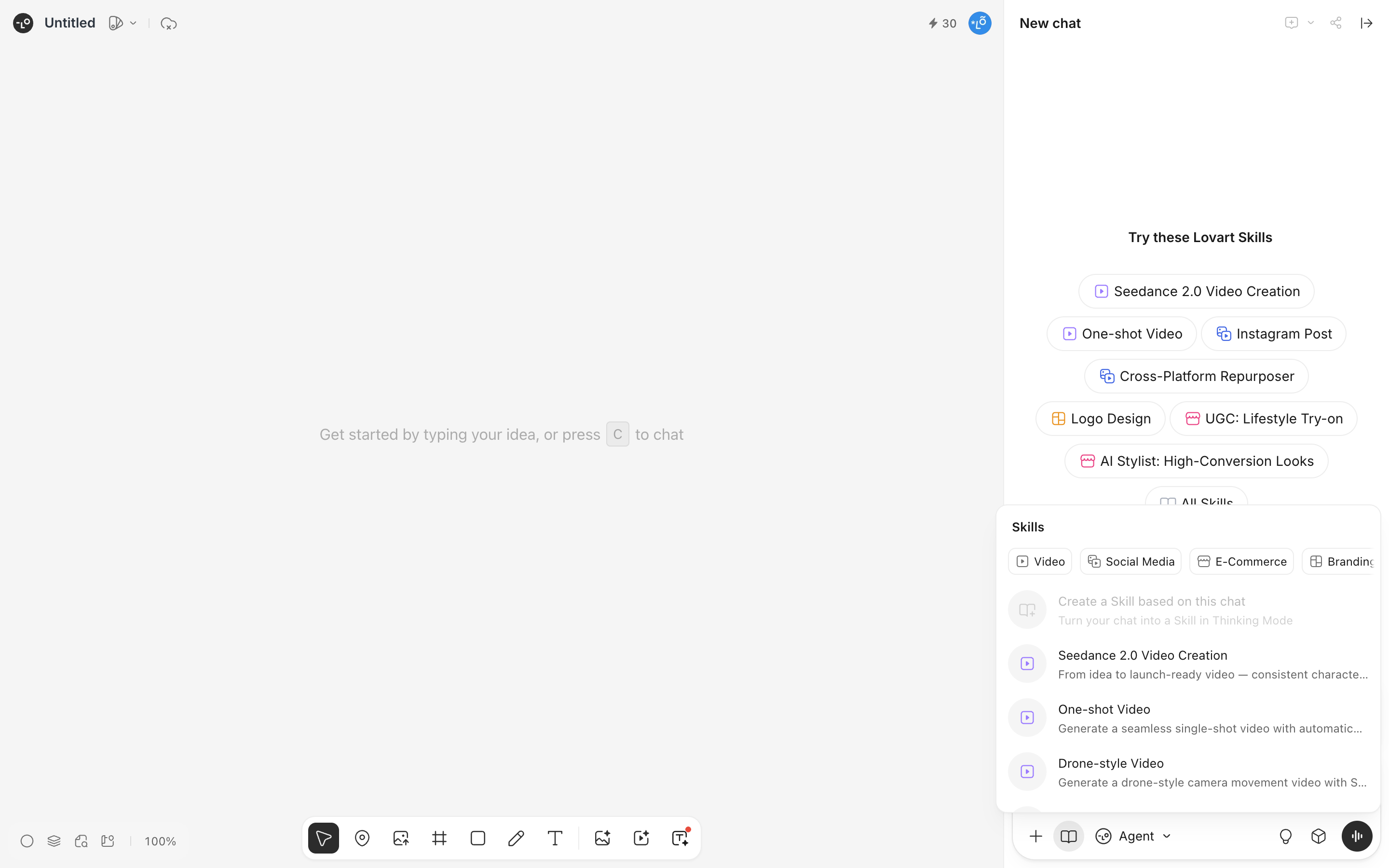
Task: Click the assets icon next to zoom level
Action: tap(108, 841)
